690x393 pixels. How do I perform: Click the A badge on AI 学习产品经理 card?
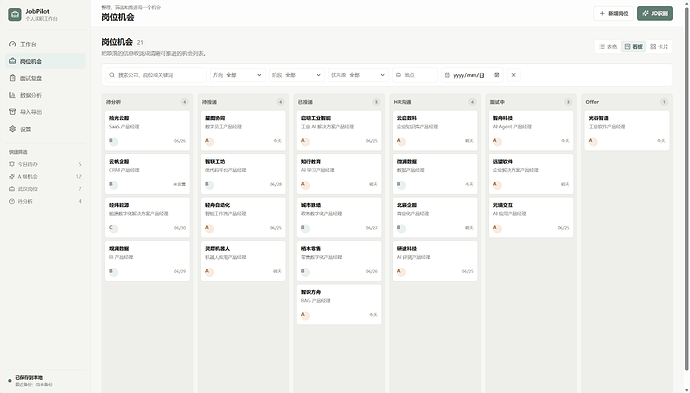(x=305, y=185)
